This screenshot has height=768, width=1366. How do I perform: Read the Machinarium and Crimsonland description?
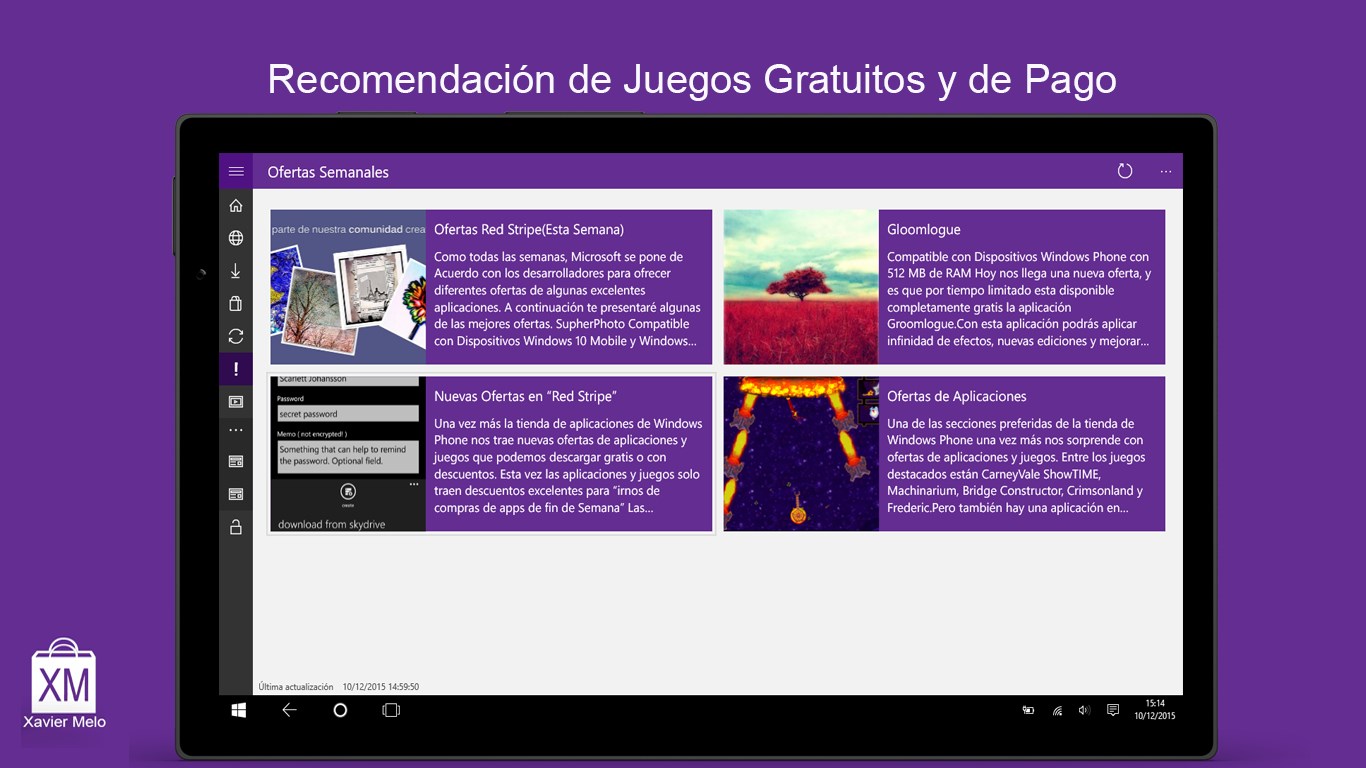coord(1016,466)
